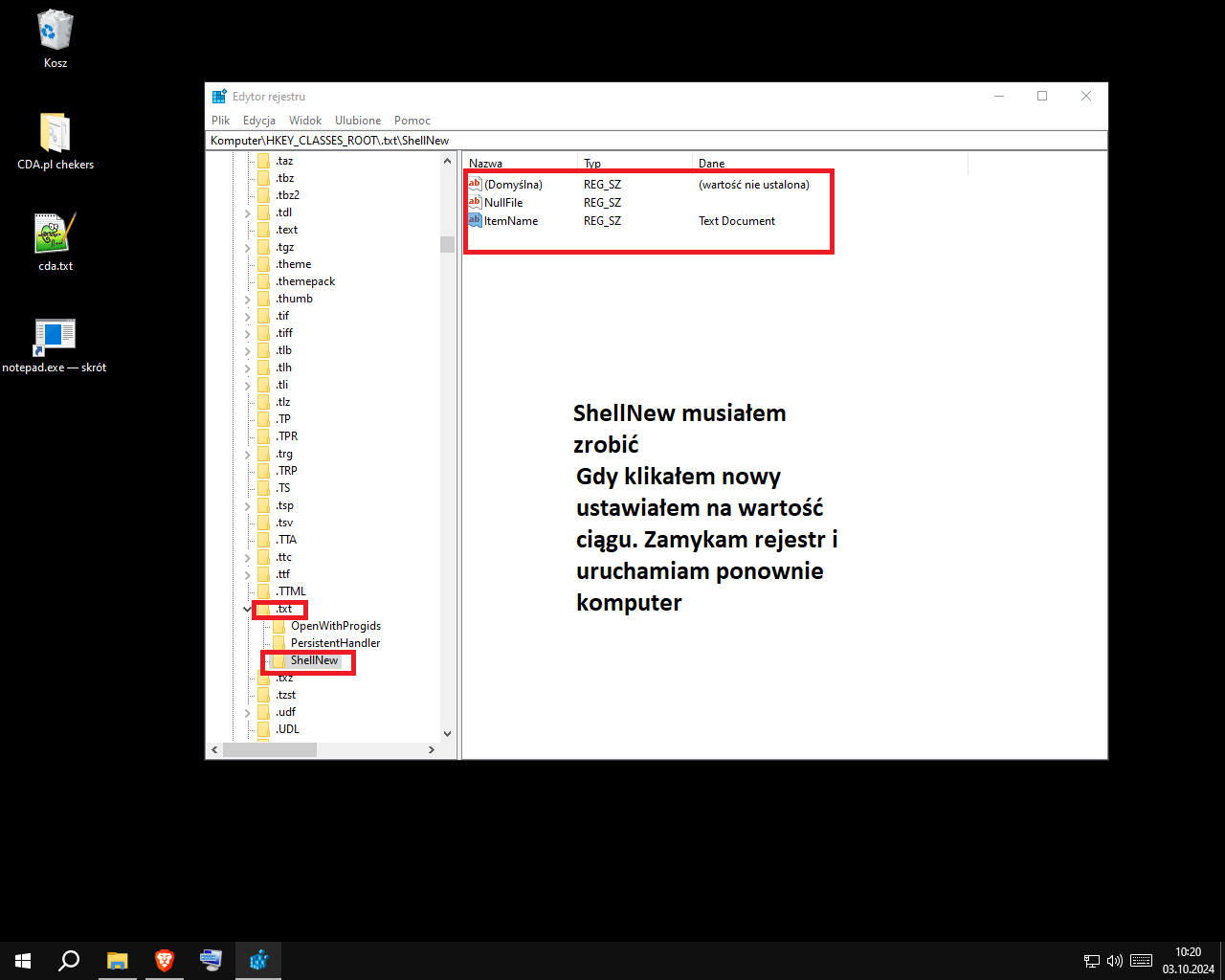Screen dimensions: 1225x980
Task: Open the Ulubione menu
Action: pyautogui.click(x=358, y=121)
